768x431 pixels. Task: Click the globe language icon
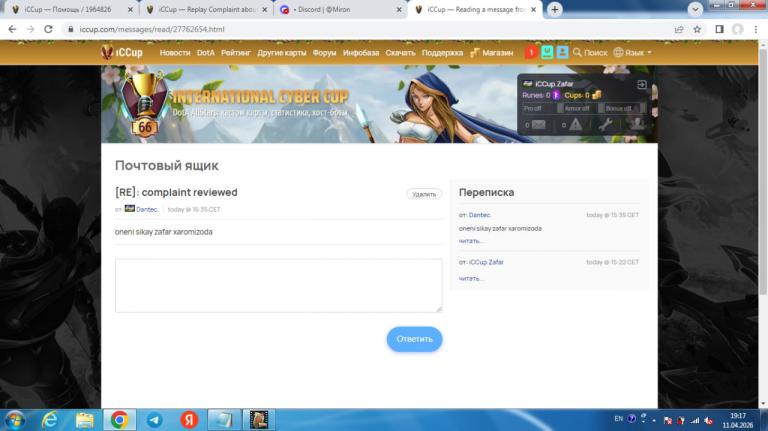coord(619,52)
